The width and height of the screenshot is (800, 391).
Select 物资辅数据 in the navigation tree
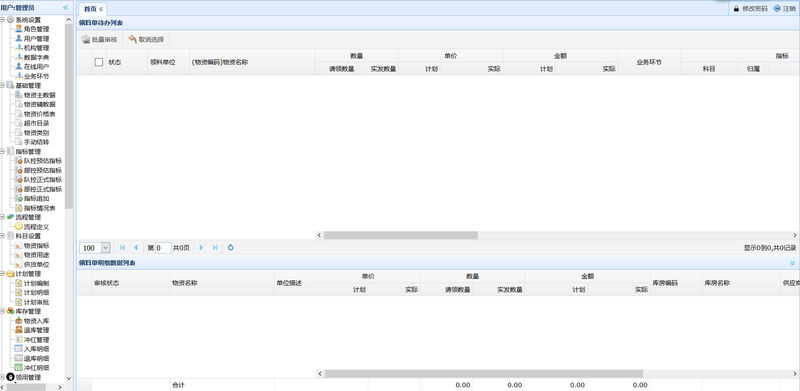click(x=40, y=104)
